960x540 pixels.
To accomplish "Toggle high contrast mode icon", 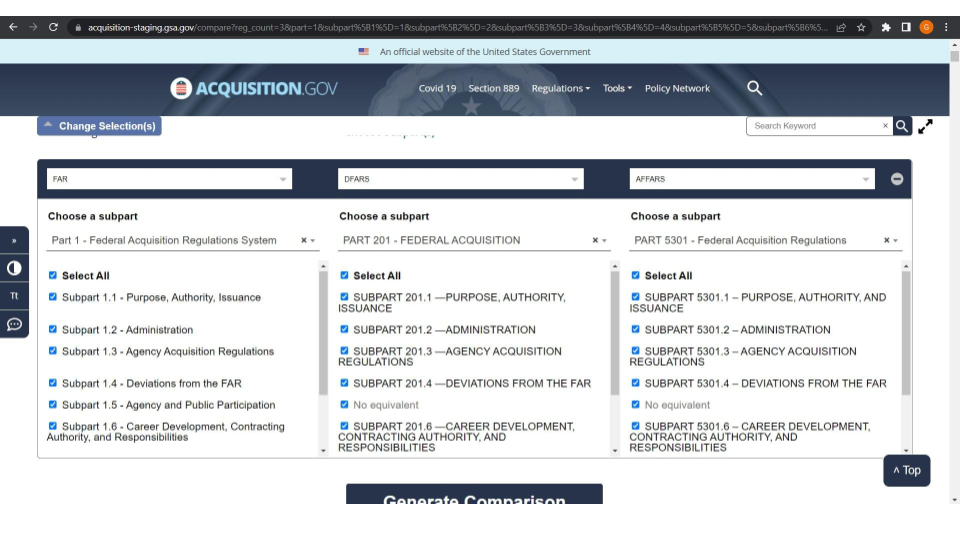I will point(14,268).
